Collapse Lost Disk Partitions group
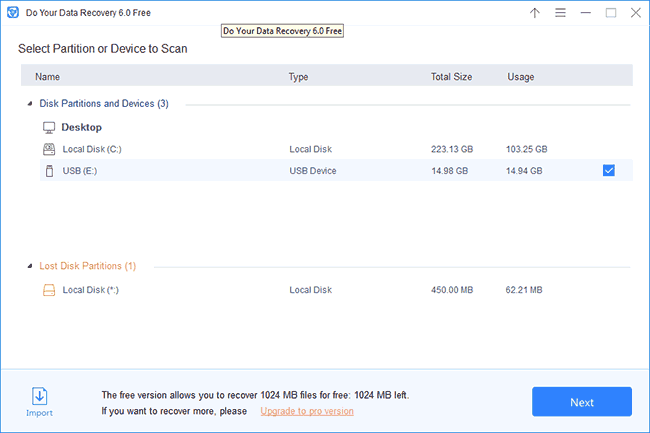 pos(30,266)
